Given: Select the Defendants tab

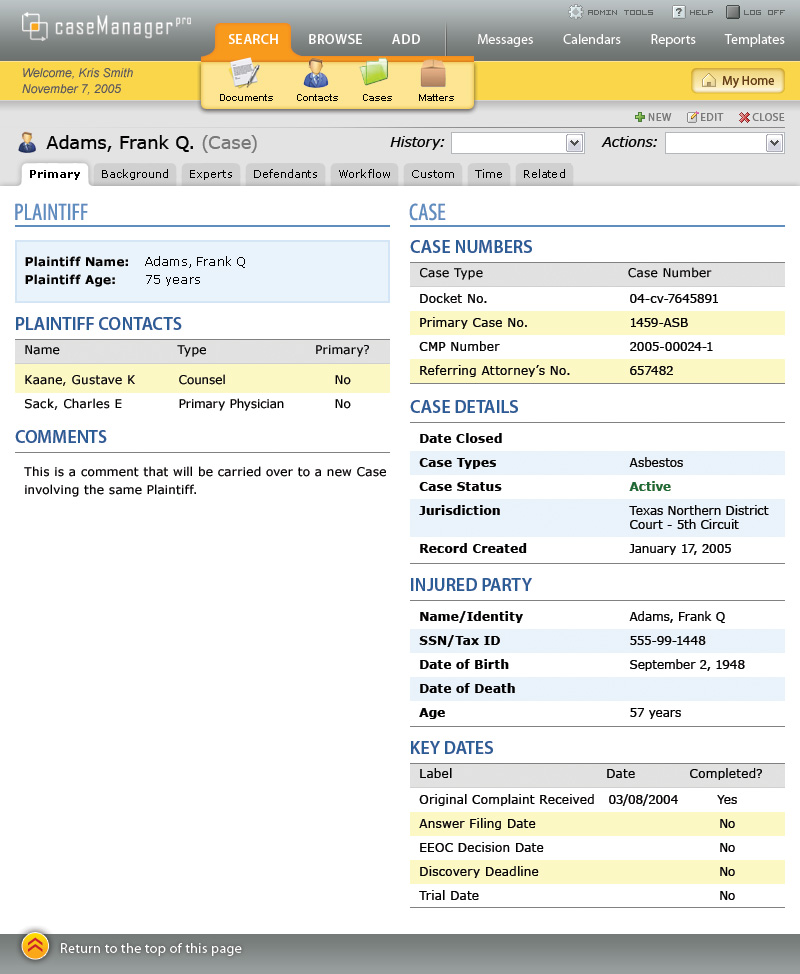Looking at the screenshot, I should click(285, 174).
